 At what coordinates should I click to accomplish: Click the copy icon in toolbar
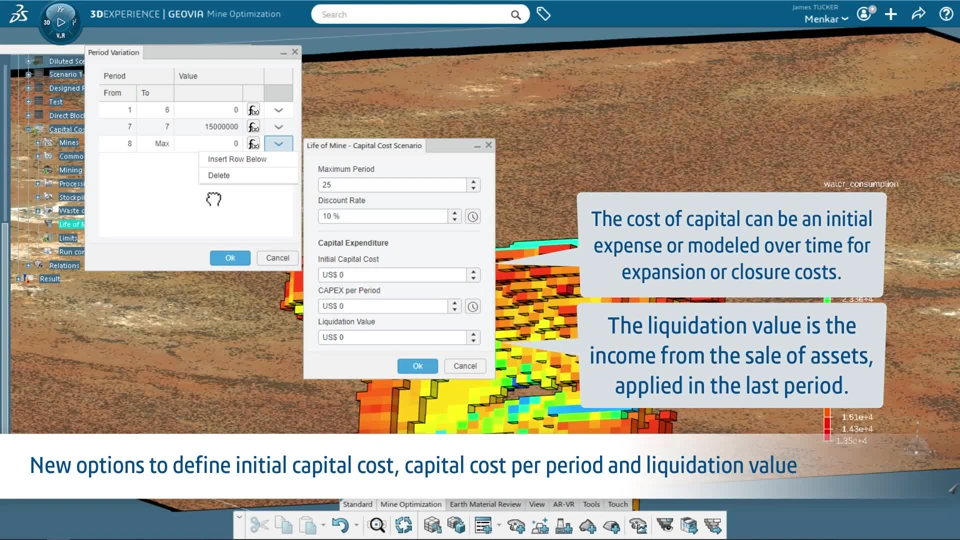click(x=283, y=525)
